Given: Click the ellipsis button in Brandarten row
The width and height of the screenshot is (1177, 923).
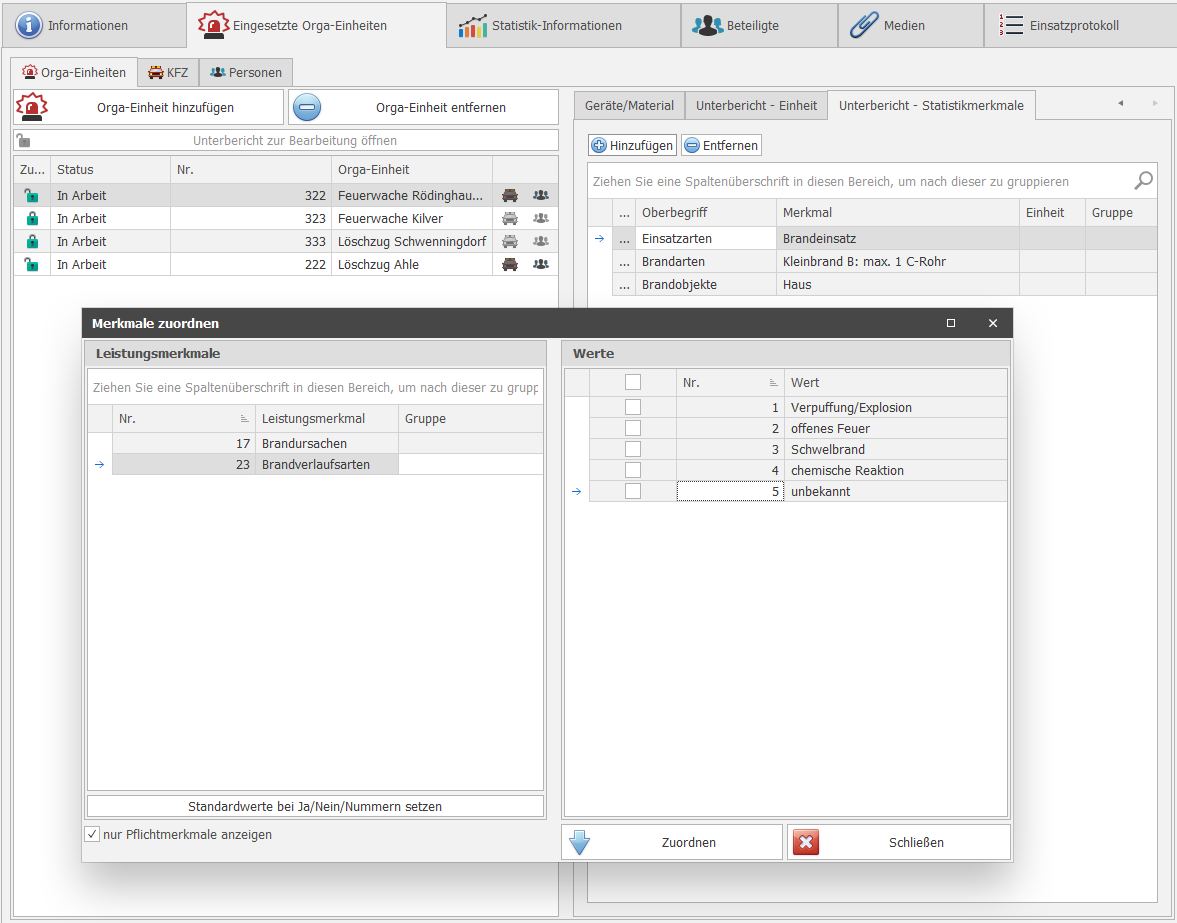Looking at the screenshot, I should point(624,262).
